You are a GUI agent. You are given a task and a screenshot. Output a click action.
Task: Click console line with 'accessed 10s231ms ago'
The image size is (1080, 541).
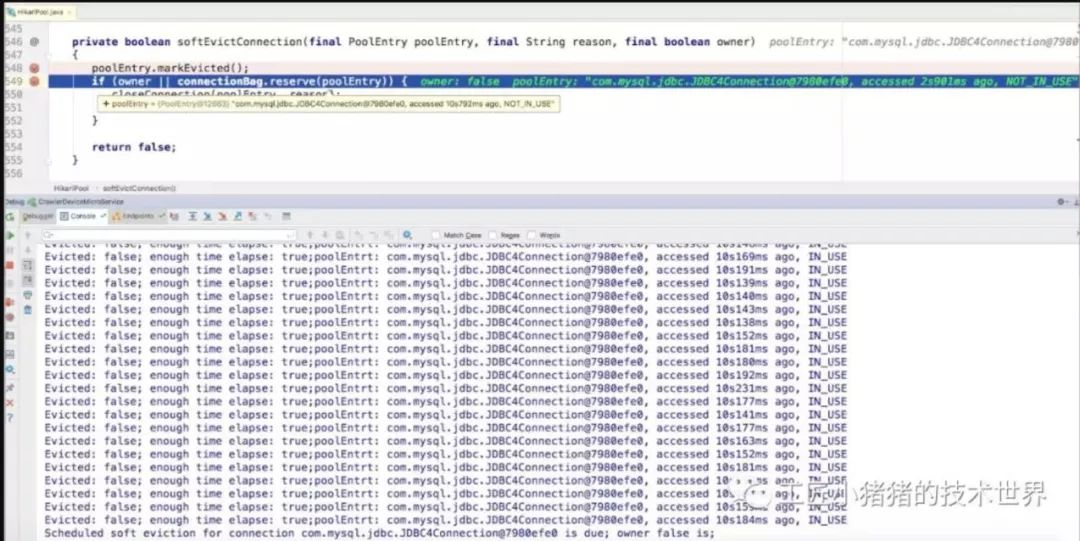pyautogui.click(x=446, y=389)
